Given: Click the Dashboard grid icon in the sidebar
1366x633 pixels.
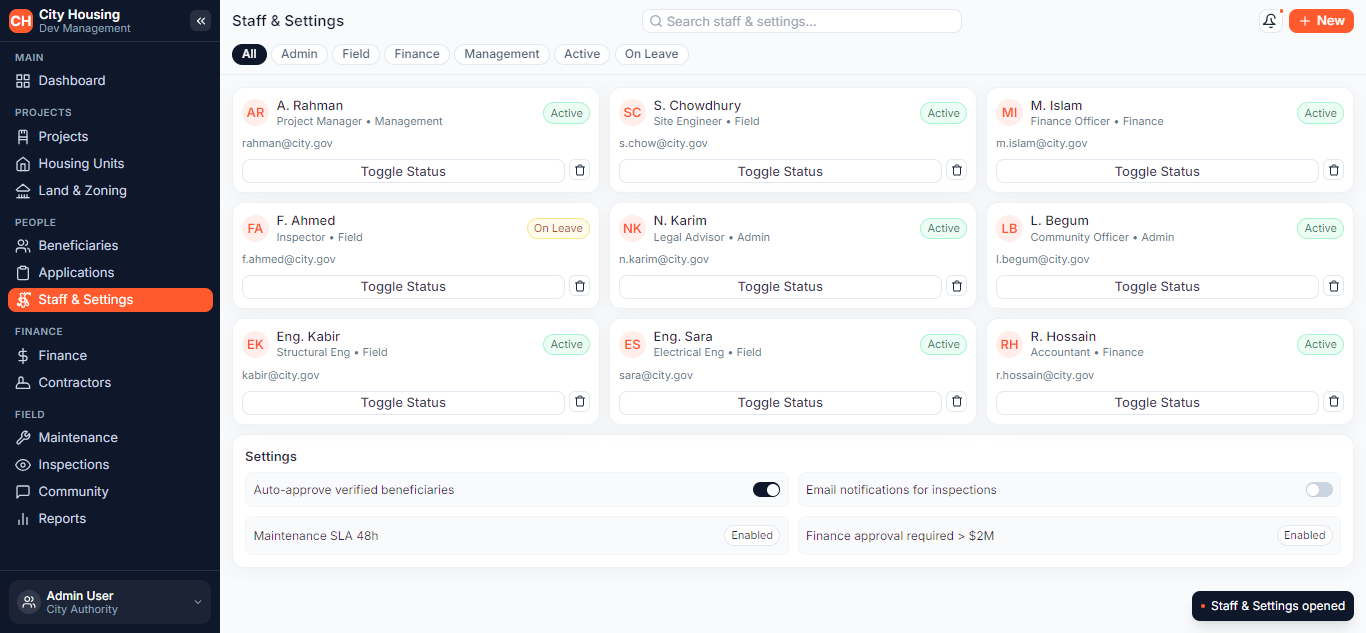Looking at the screenshot, I should pyautogui.click(x=23, y=81).
